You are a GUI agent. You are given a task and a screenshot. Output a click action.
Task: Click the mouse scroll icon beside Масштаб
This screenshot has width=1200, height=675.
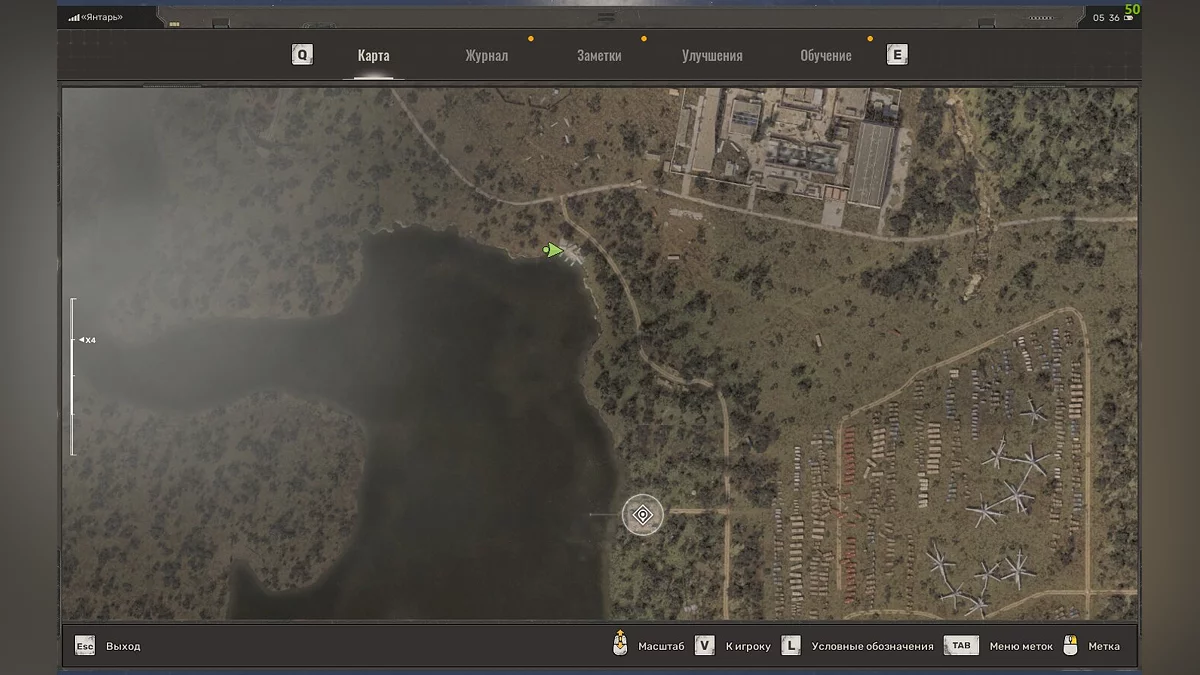[620, 645]
